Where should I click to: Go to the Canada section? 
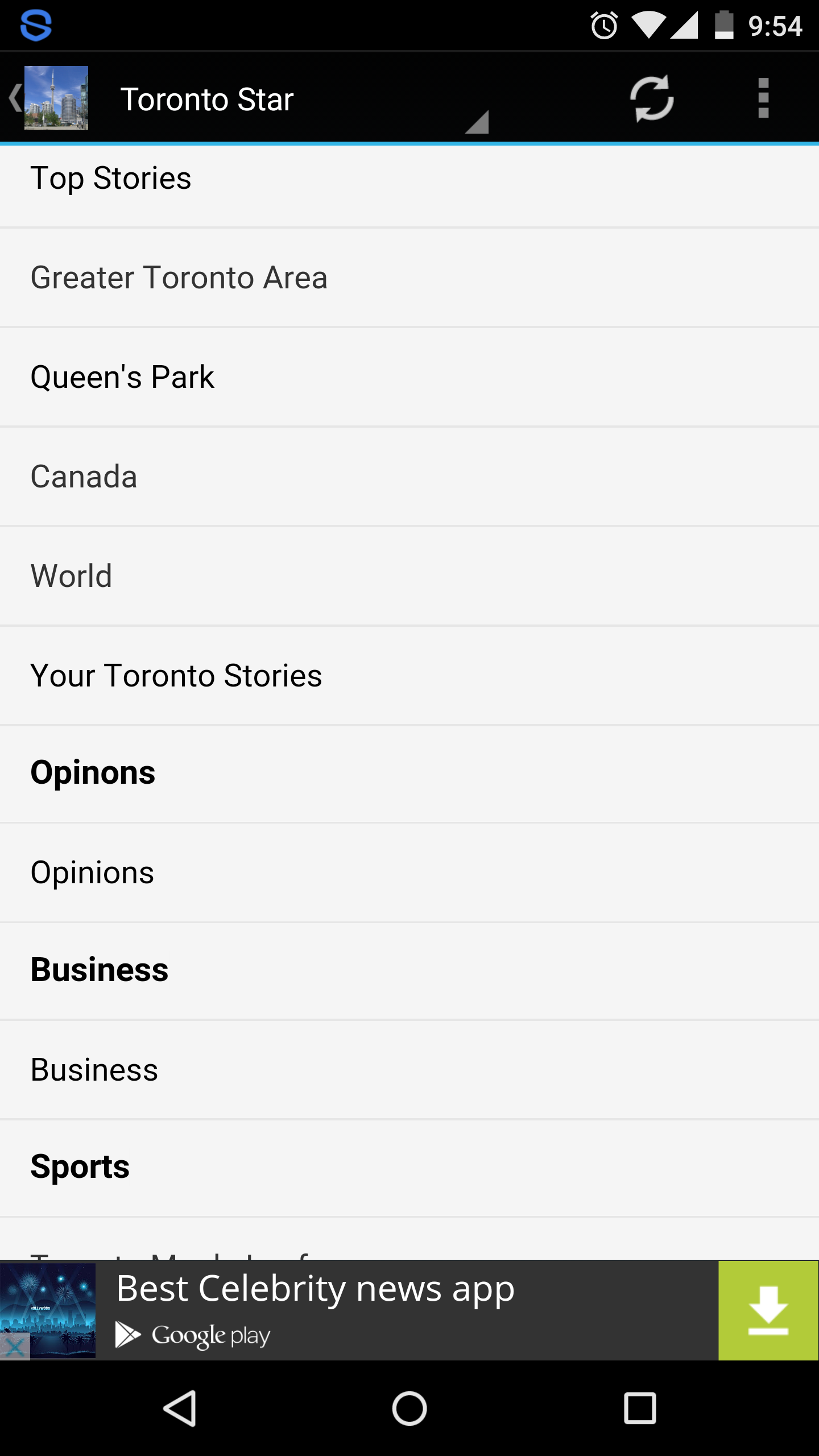tap(84, 477)
